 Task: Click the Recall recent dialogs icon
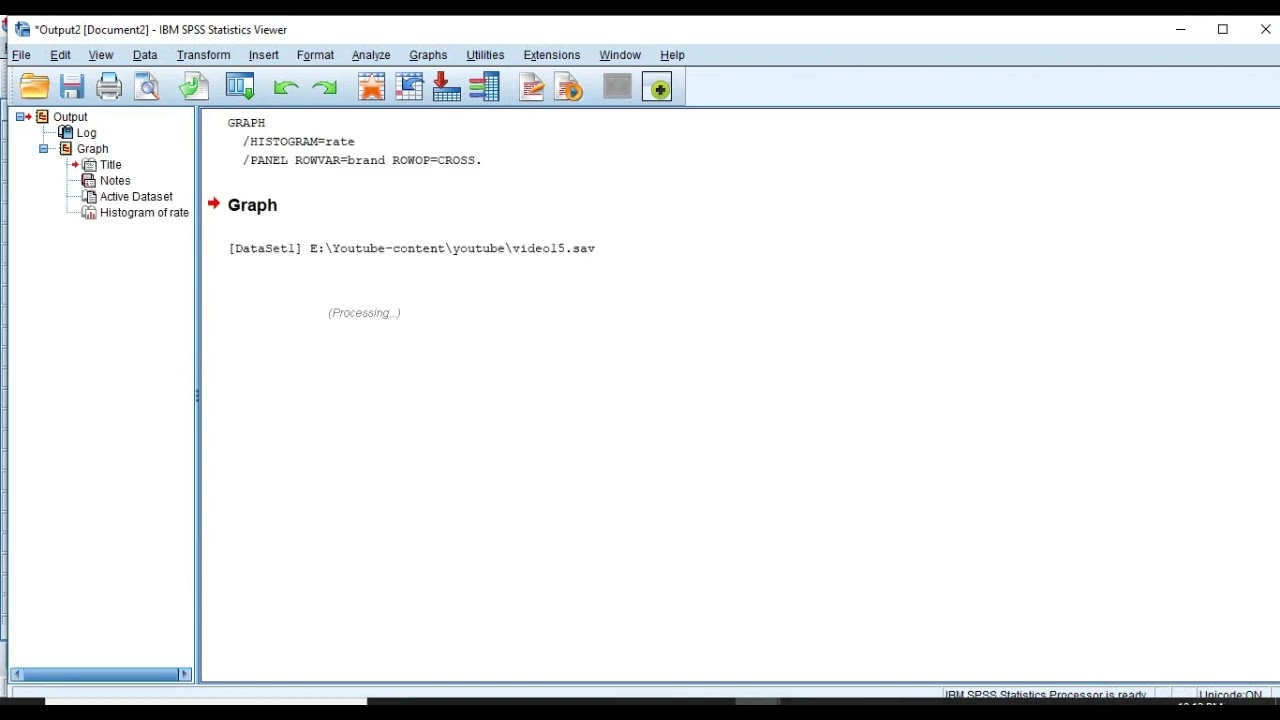241,87
